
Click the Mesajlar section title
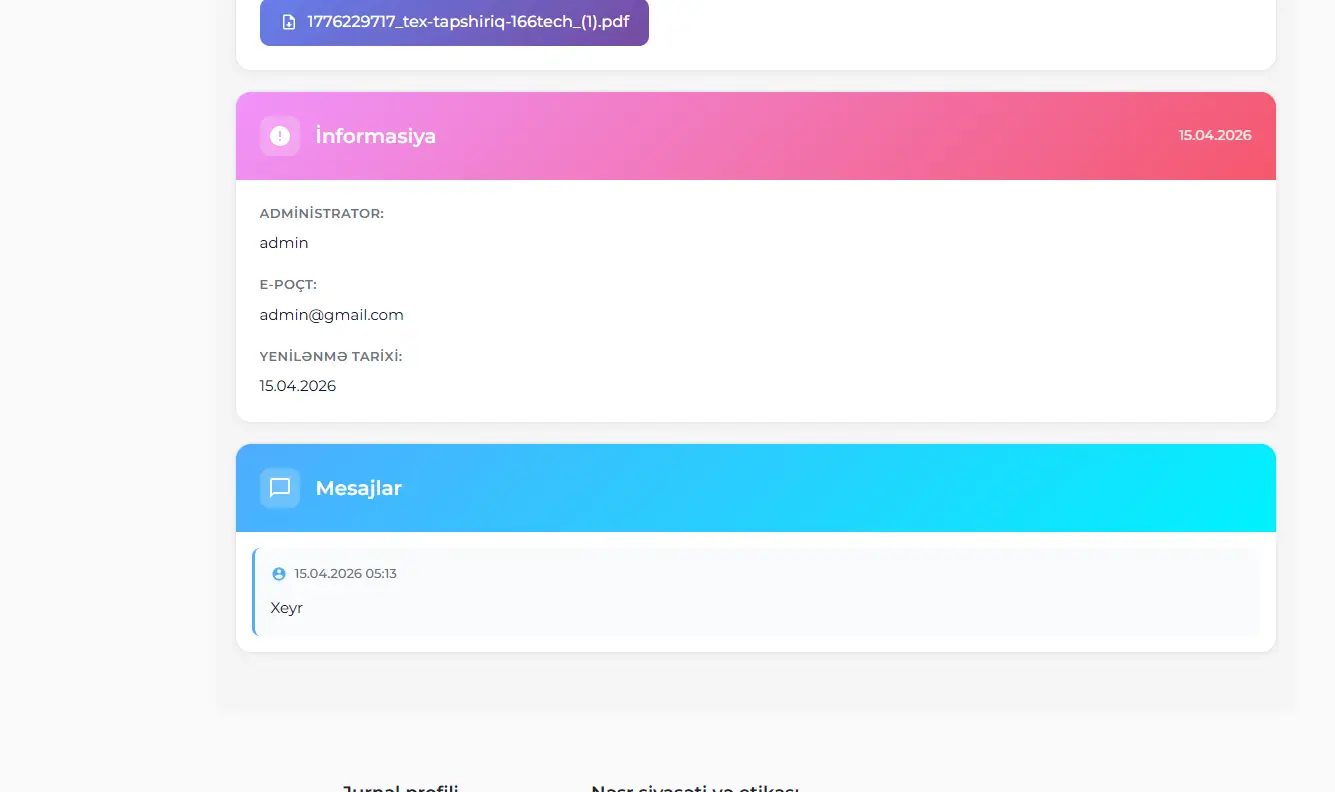tap(358, 488)
